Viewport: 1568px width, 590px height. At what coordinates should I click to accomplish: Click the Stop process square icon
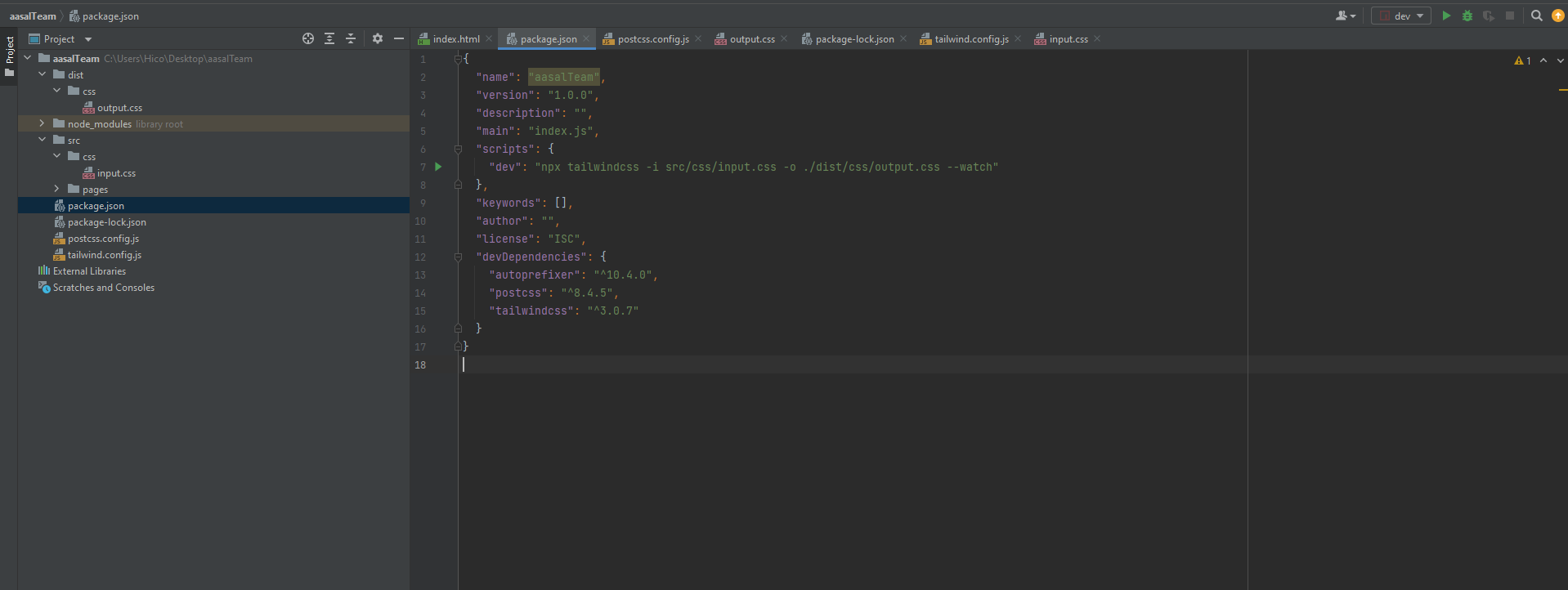[1510, 16]
